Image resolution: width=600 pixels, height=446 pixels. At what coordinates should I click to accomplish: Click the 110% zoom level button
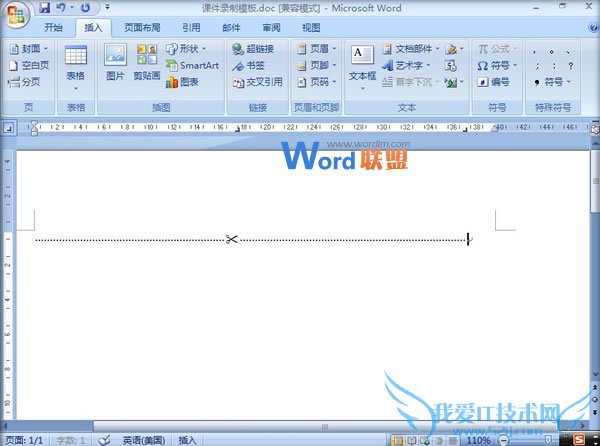(x=478, y=440)
